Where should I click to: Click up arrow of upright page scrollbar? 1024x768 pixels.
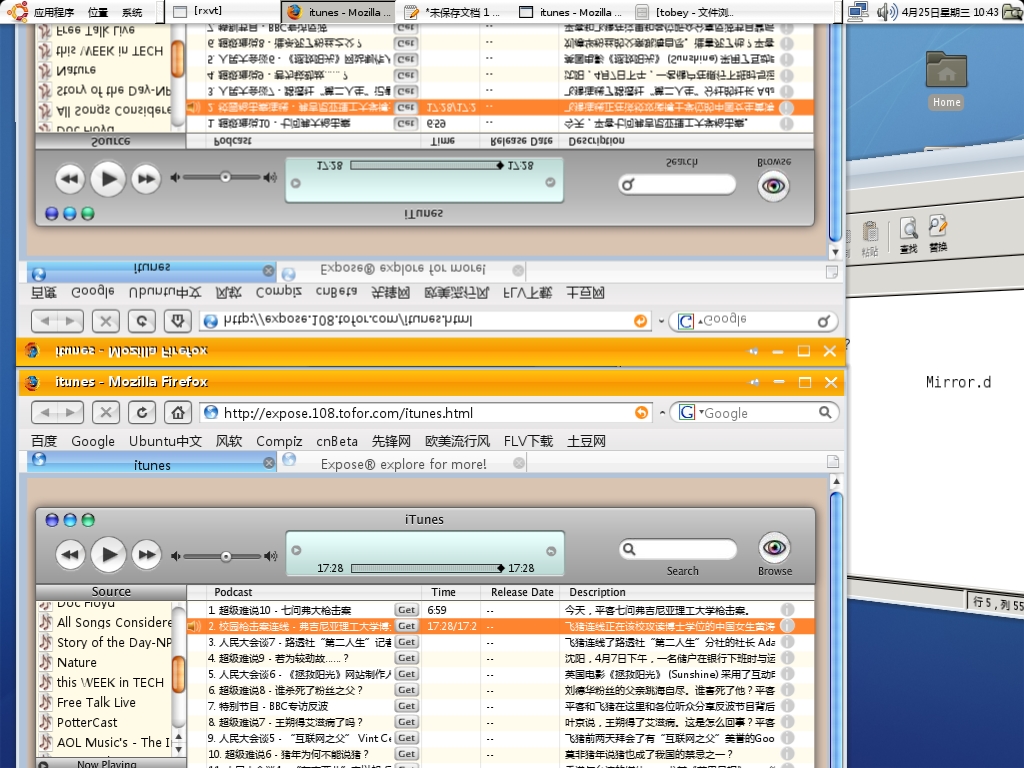click(x=836, y=481)
